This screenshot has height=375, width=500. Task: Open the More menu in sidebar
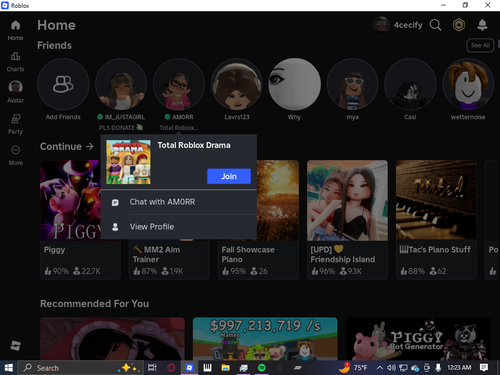(15, 155)
